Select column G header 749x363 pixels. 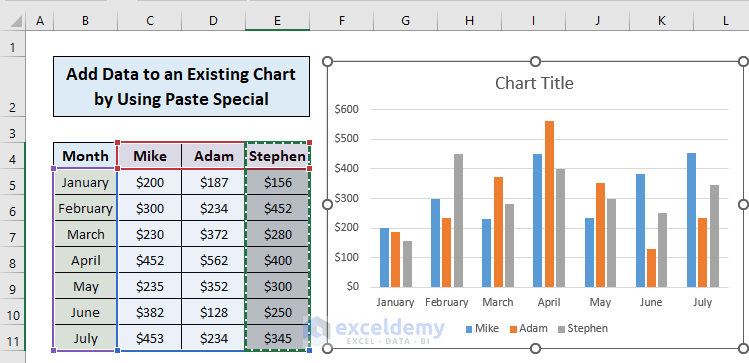[x=406, y=21]
